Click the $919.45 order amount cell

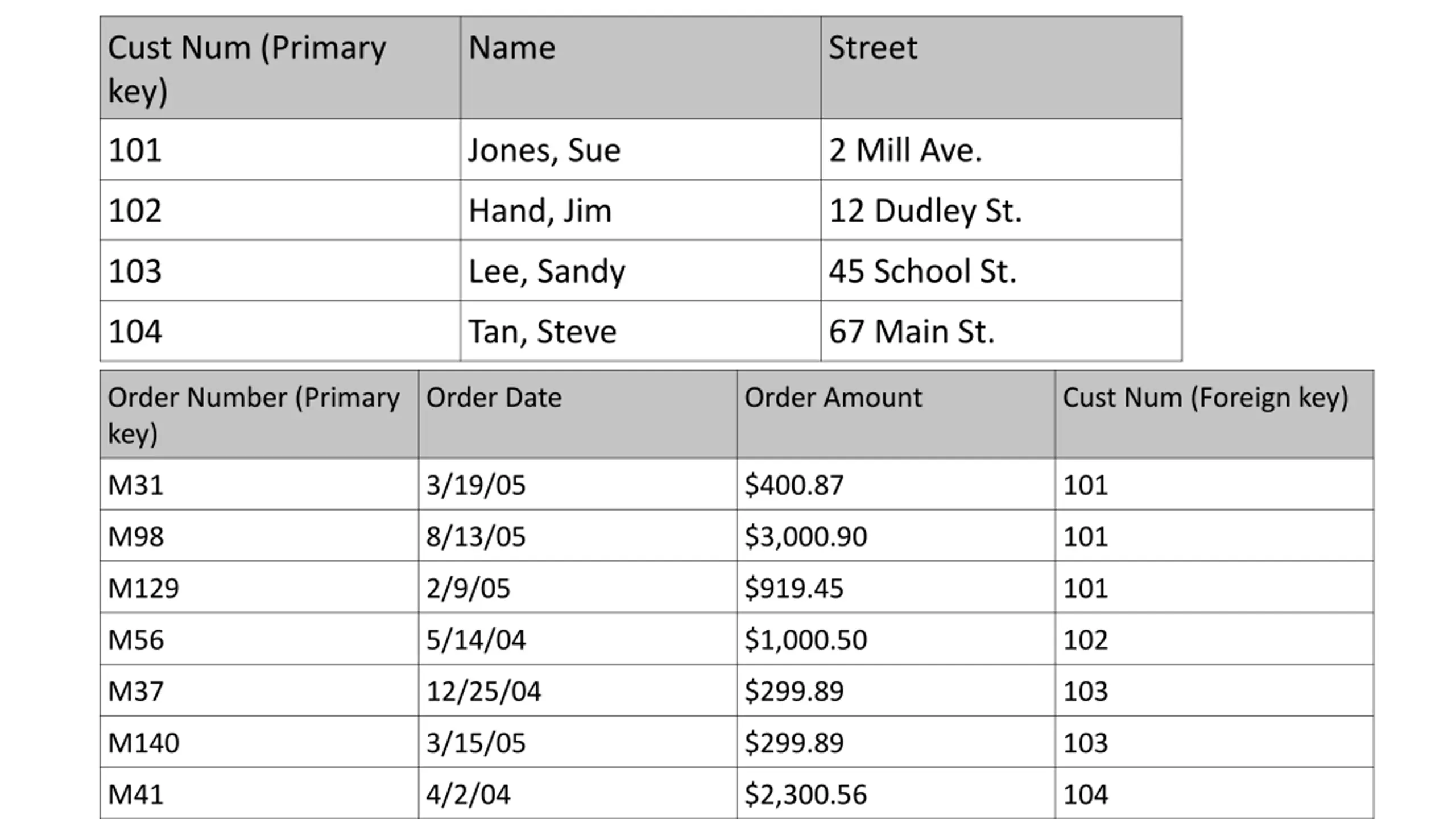coord(896,588)
